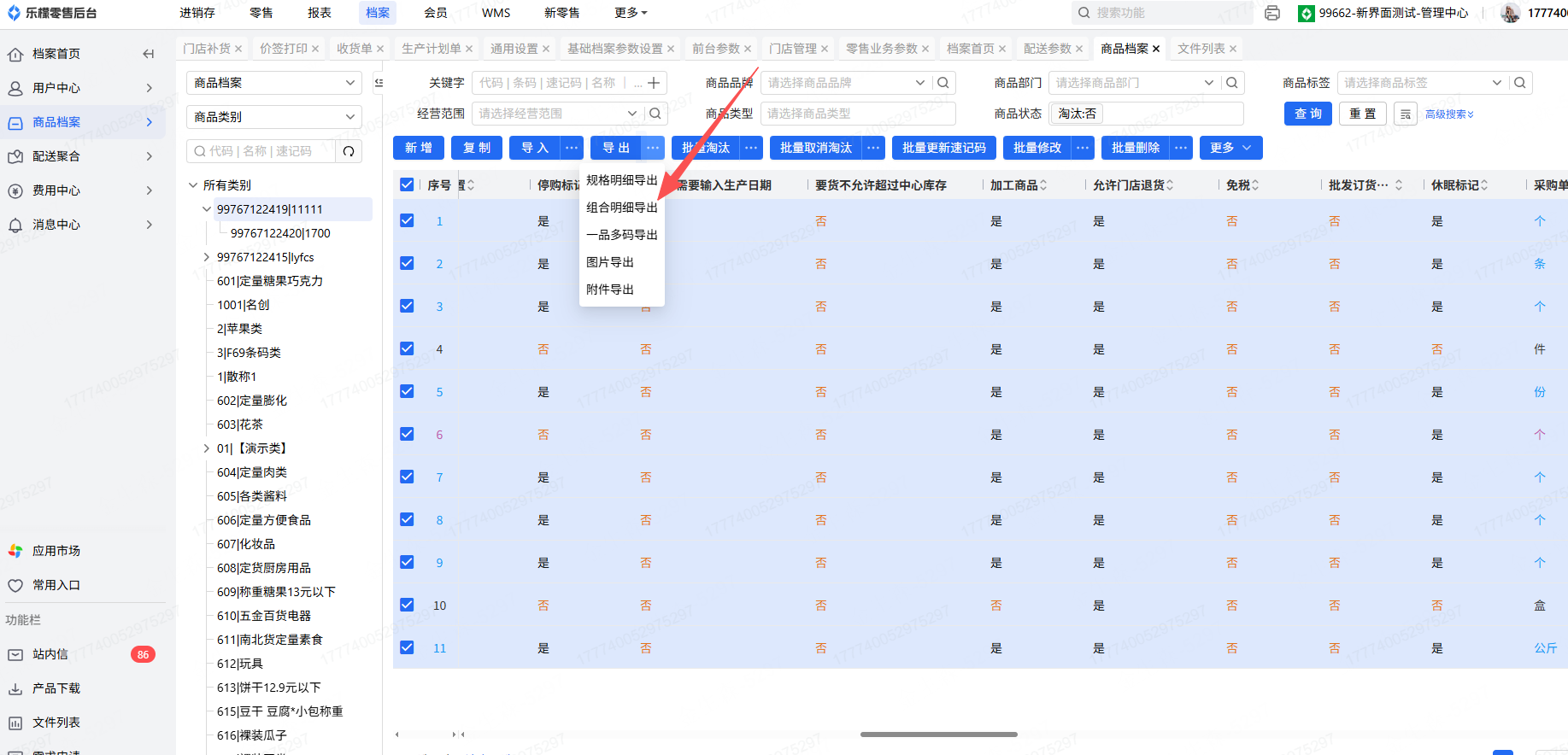Open the 更多 dropdown button in toolbar
This screenshot has height=755, width=1568.
[1230, 148]
